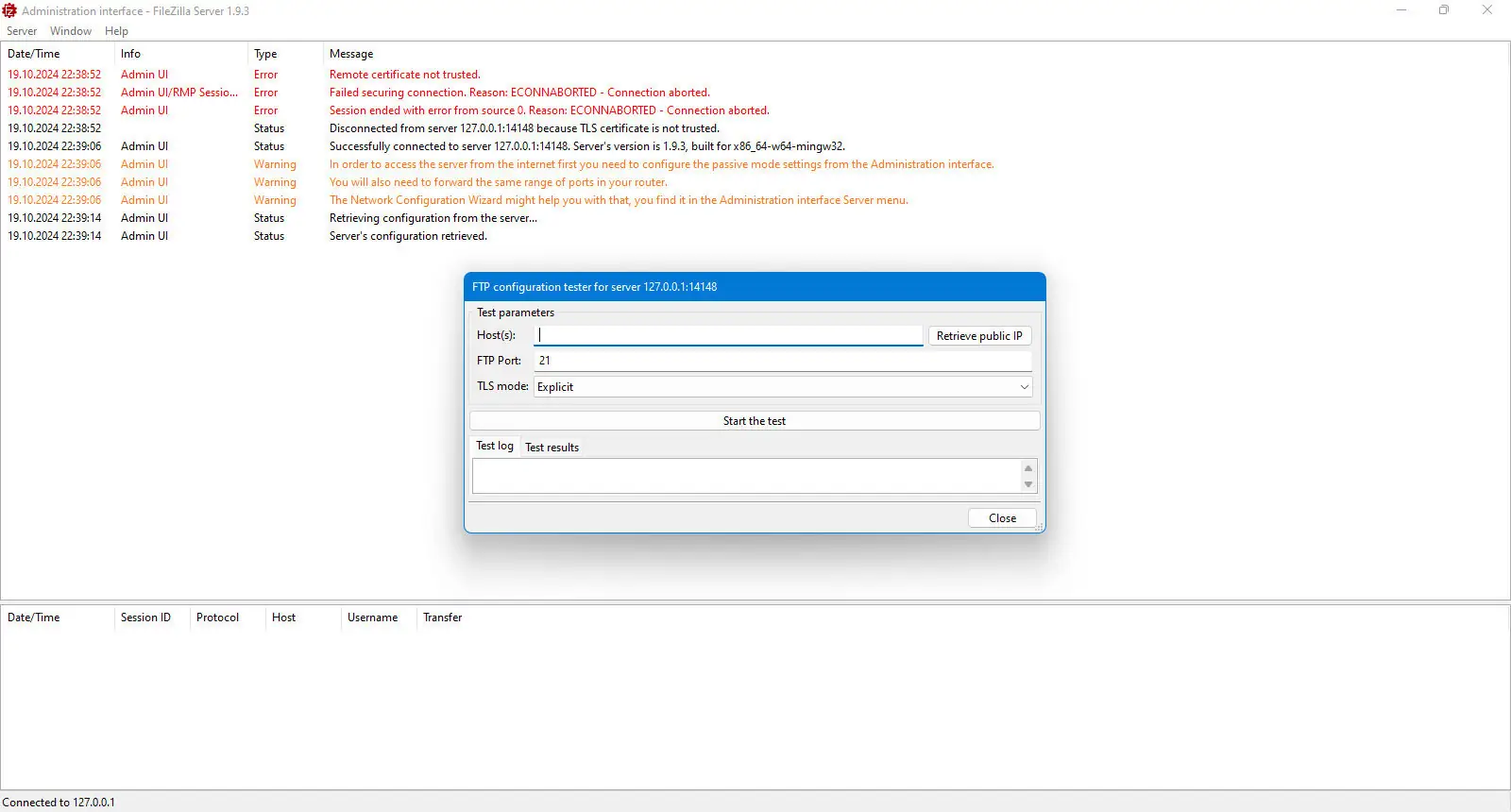Start the FTP configuration test
1511x812 pixels.
[x=755, y=421]
